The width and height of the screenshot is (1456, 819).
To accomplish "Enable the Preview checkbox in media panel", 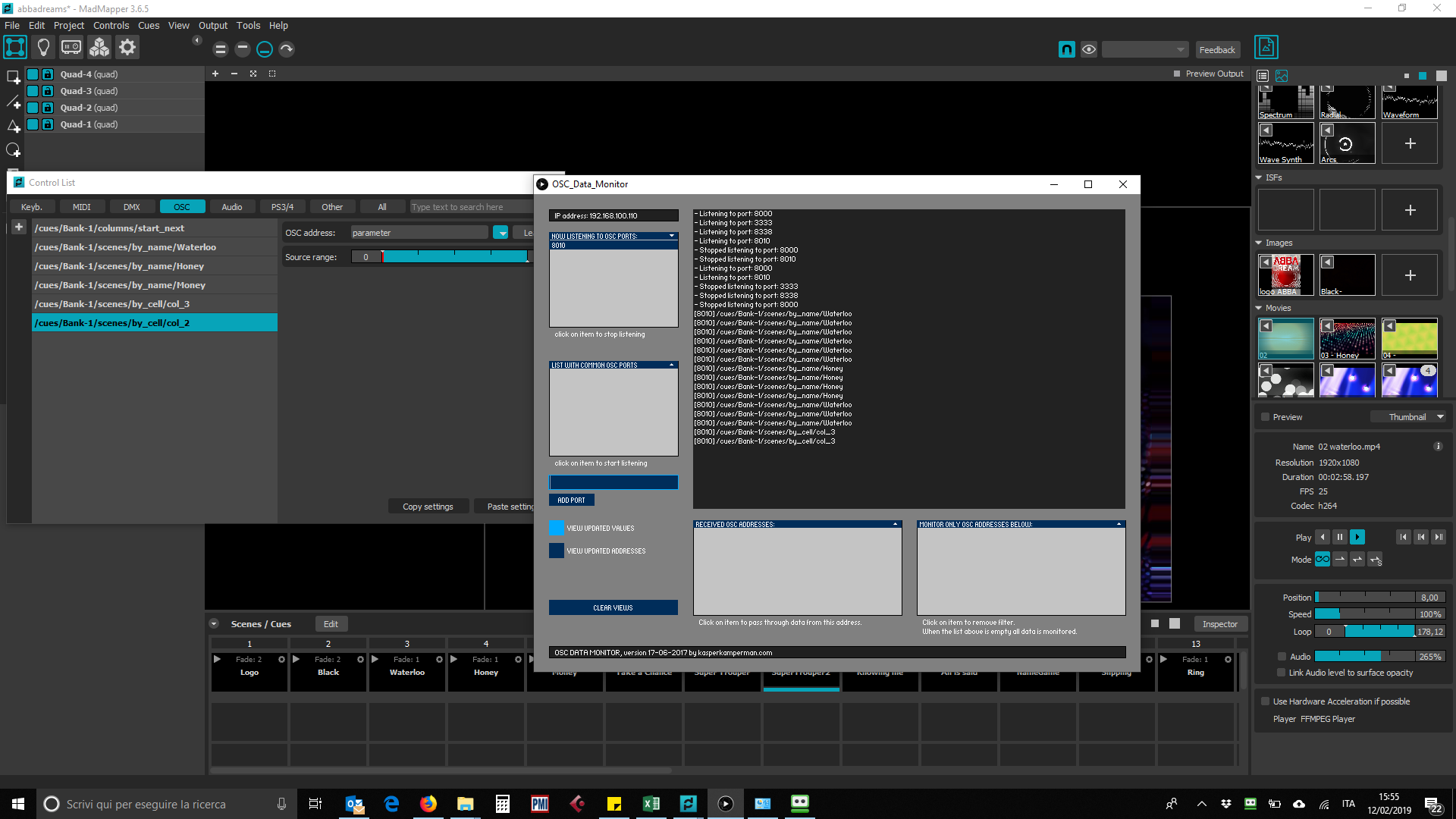I will (x=1265, y=417).
